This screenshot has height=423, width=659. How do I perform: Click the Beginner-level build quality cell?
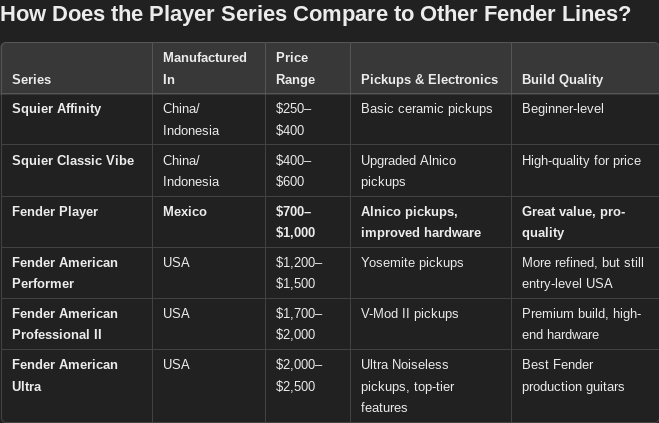(562, 108)
